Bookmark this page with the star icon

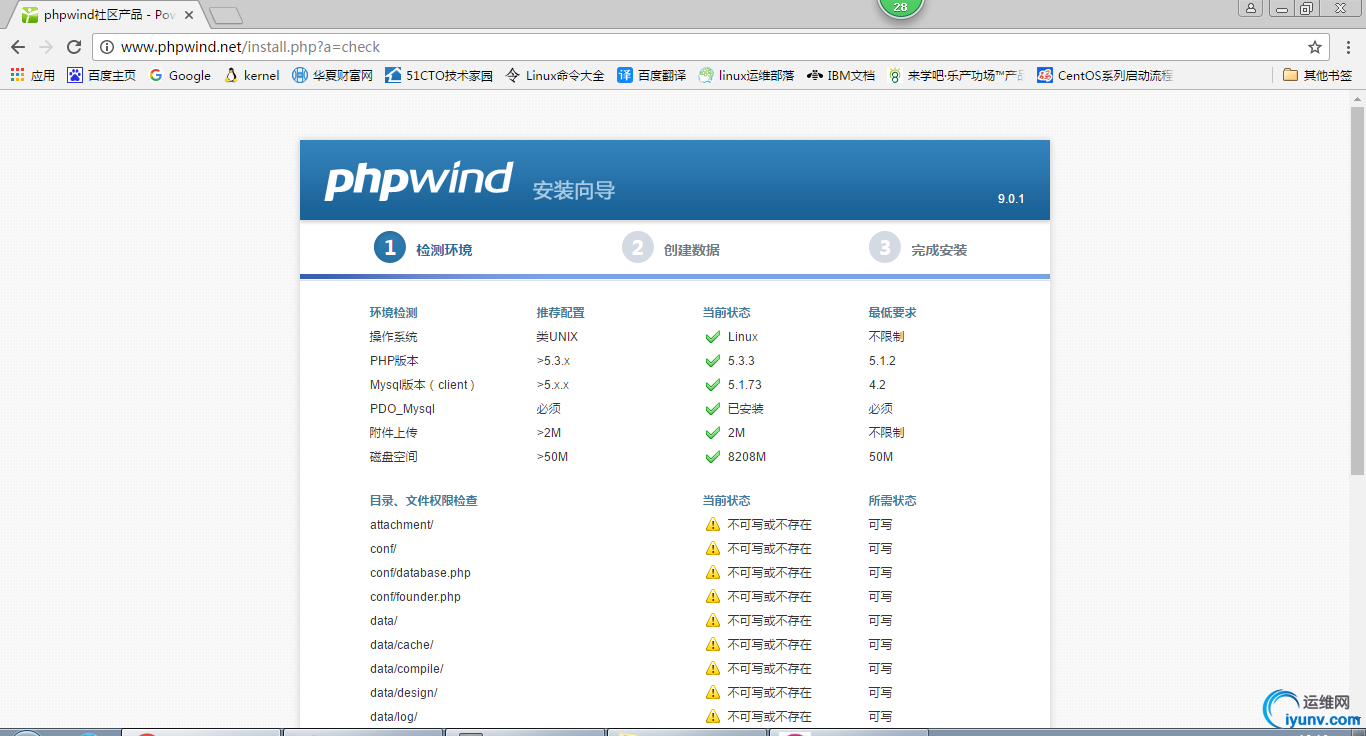(1315, 47)
